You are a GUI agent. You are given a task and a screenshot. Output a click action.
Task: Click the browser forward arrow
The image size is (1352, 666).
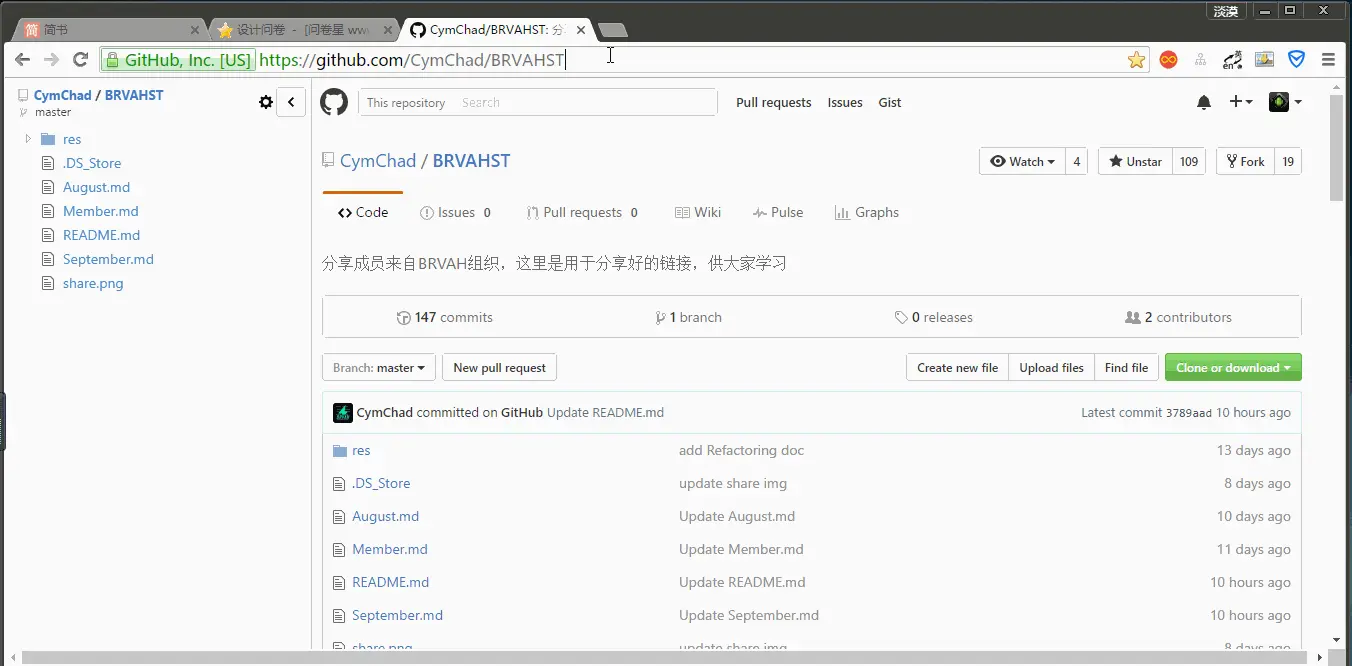51,60
